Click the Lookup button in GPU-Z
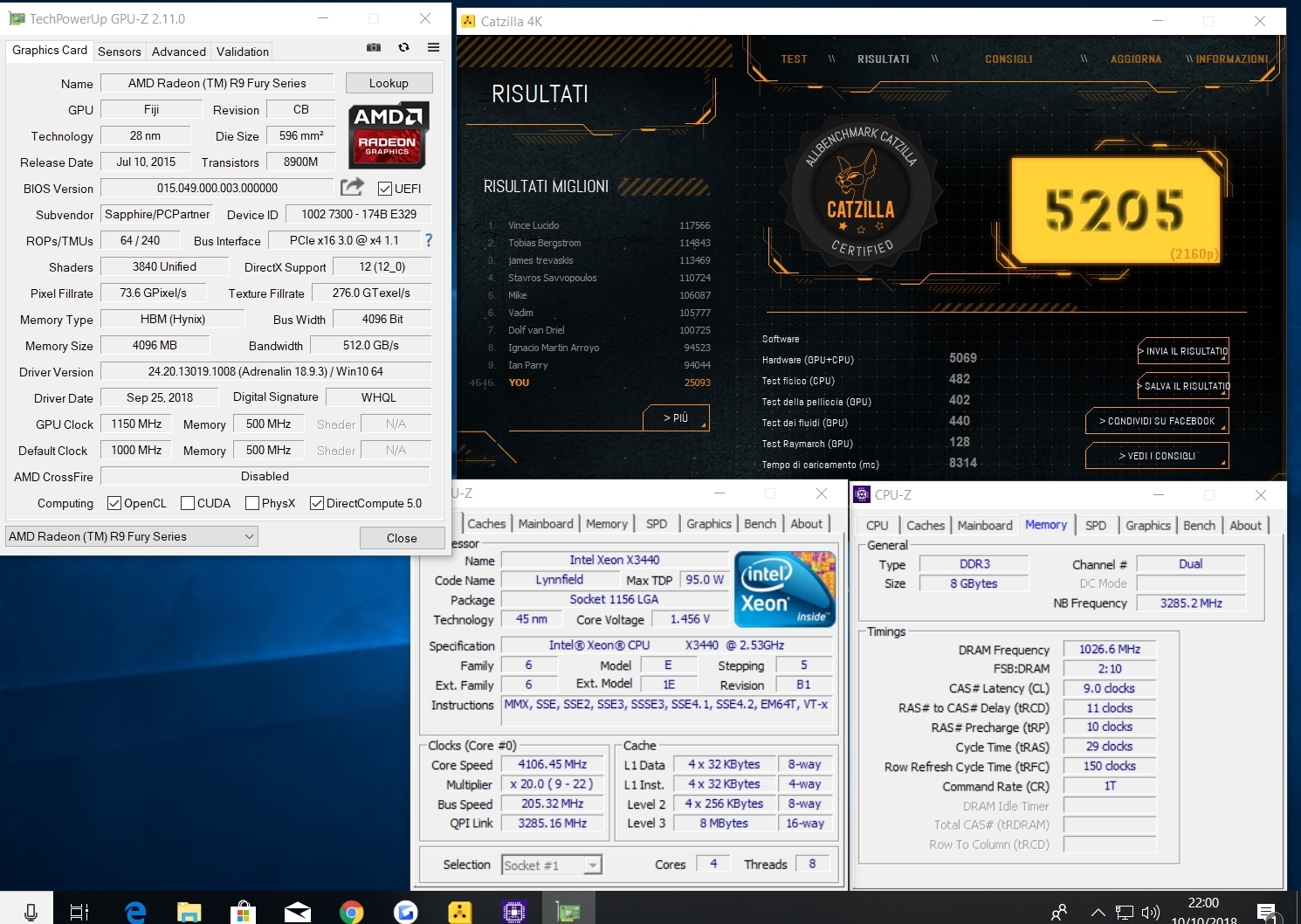Screen dimensions: 1301x924 389,83
